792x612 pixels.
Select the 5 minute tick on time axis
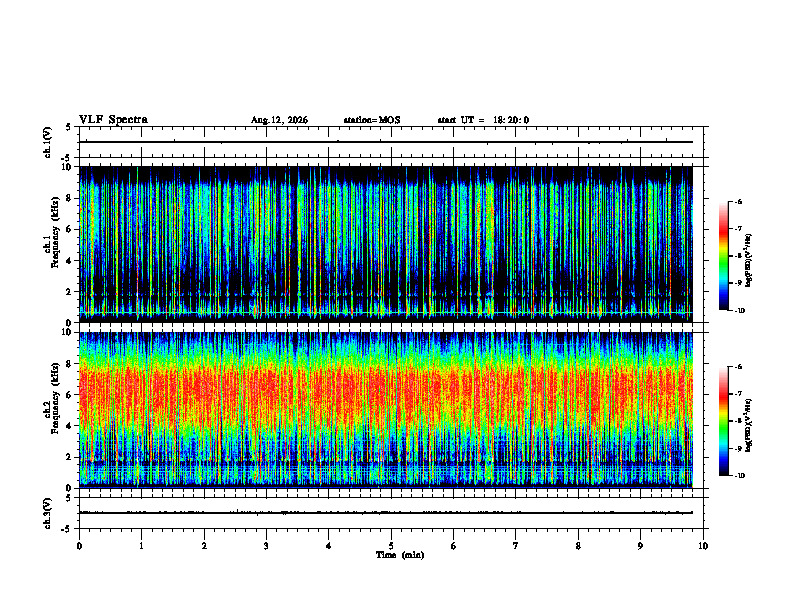[391, 546]
